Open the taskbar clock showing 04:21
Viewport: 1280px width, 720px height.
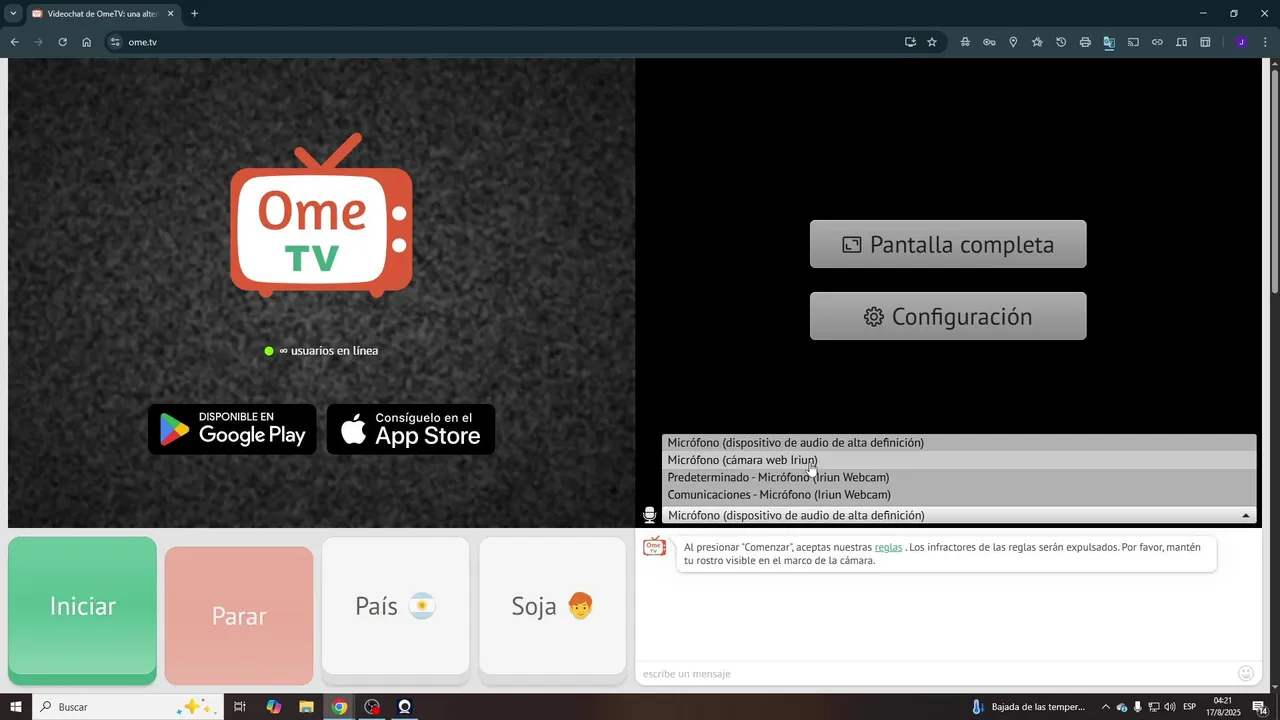click(1223, 707)
